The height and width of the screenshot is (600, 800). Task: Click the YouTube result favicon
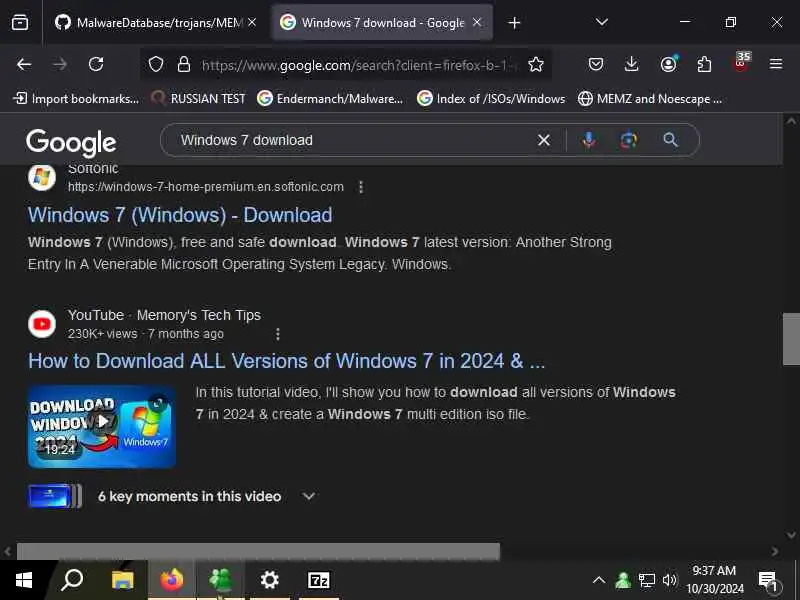[42, 324]
